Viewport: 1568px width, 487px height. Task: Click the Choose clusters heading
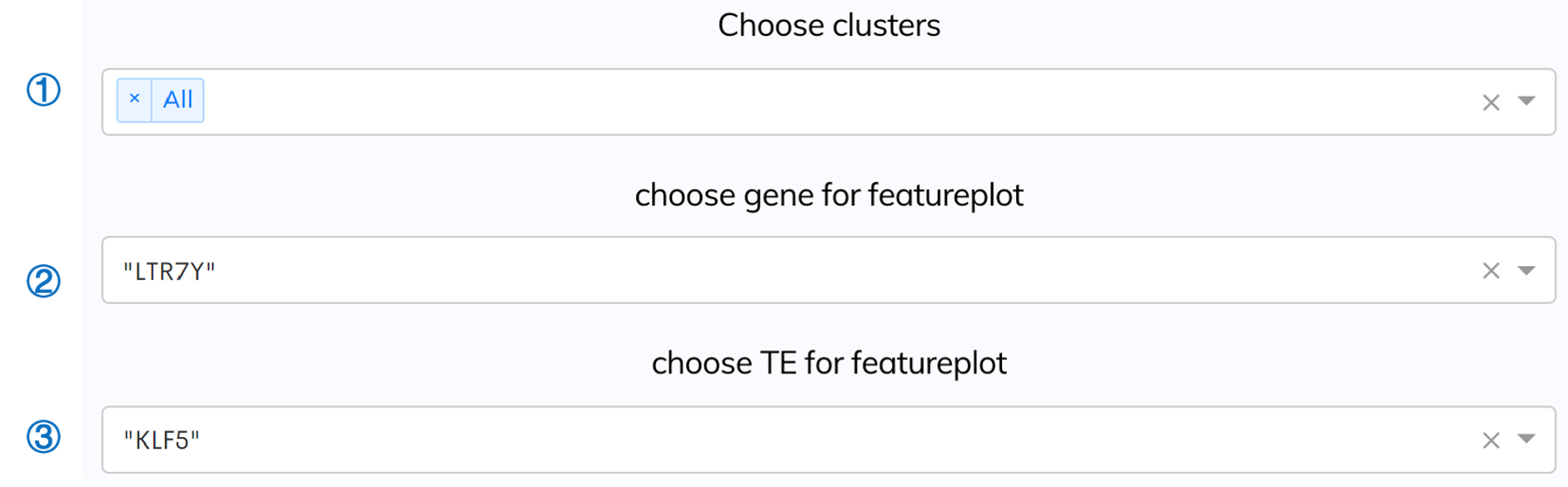(829, 25)
